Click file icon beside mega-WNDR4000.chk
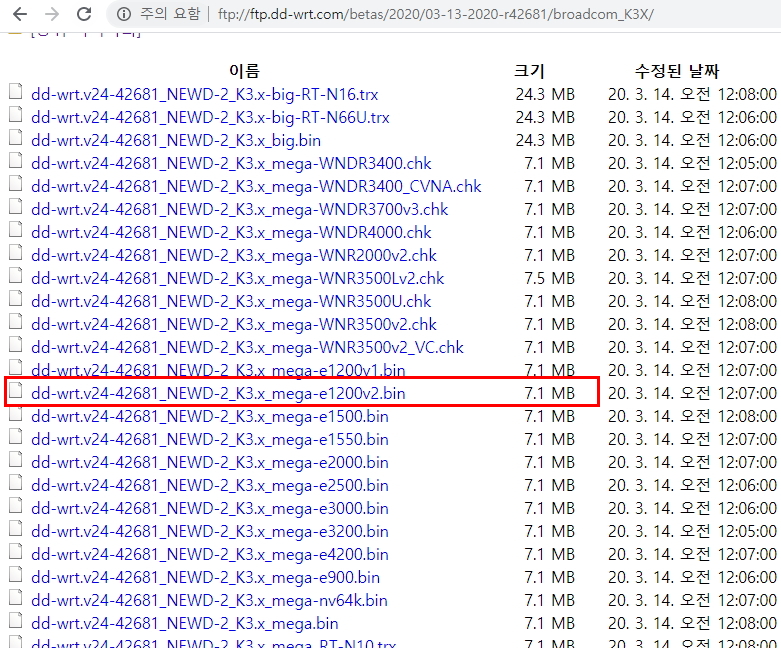 pyautogui.click(x=15, y=230)
